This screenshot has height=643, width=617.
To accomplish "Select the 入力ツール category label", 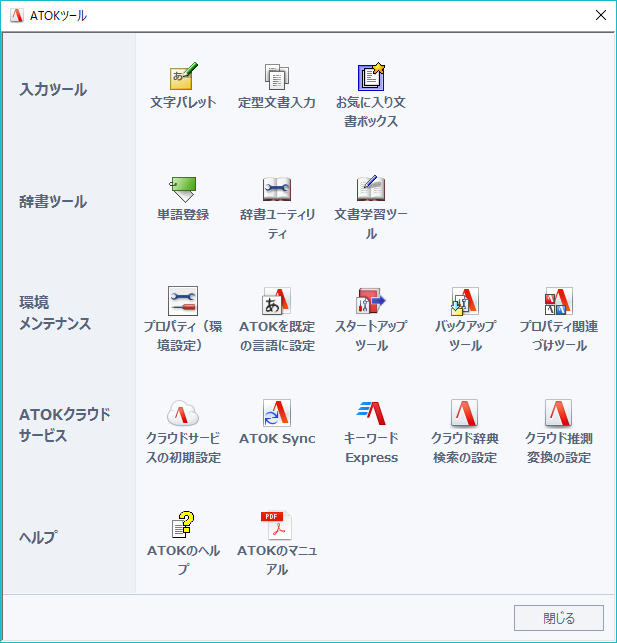I will tap(53, 89).
